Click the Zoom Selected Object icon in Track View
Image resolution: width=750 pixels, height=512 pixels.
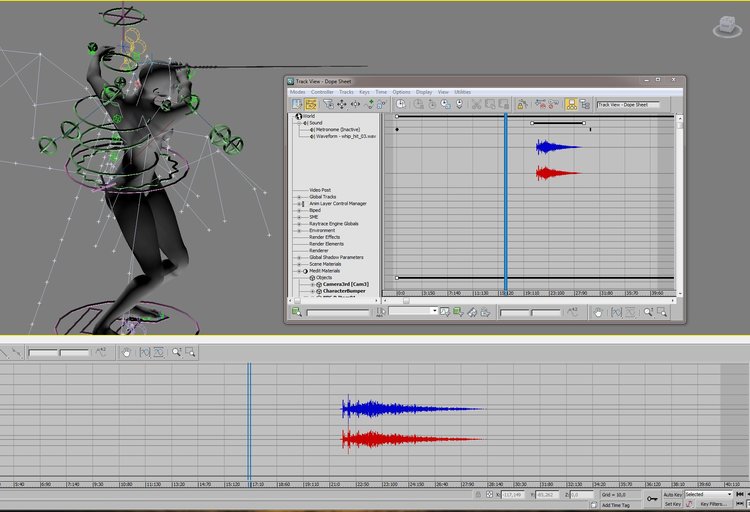[297, 312]
